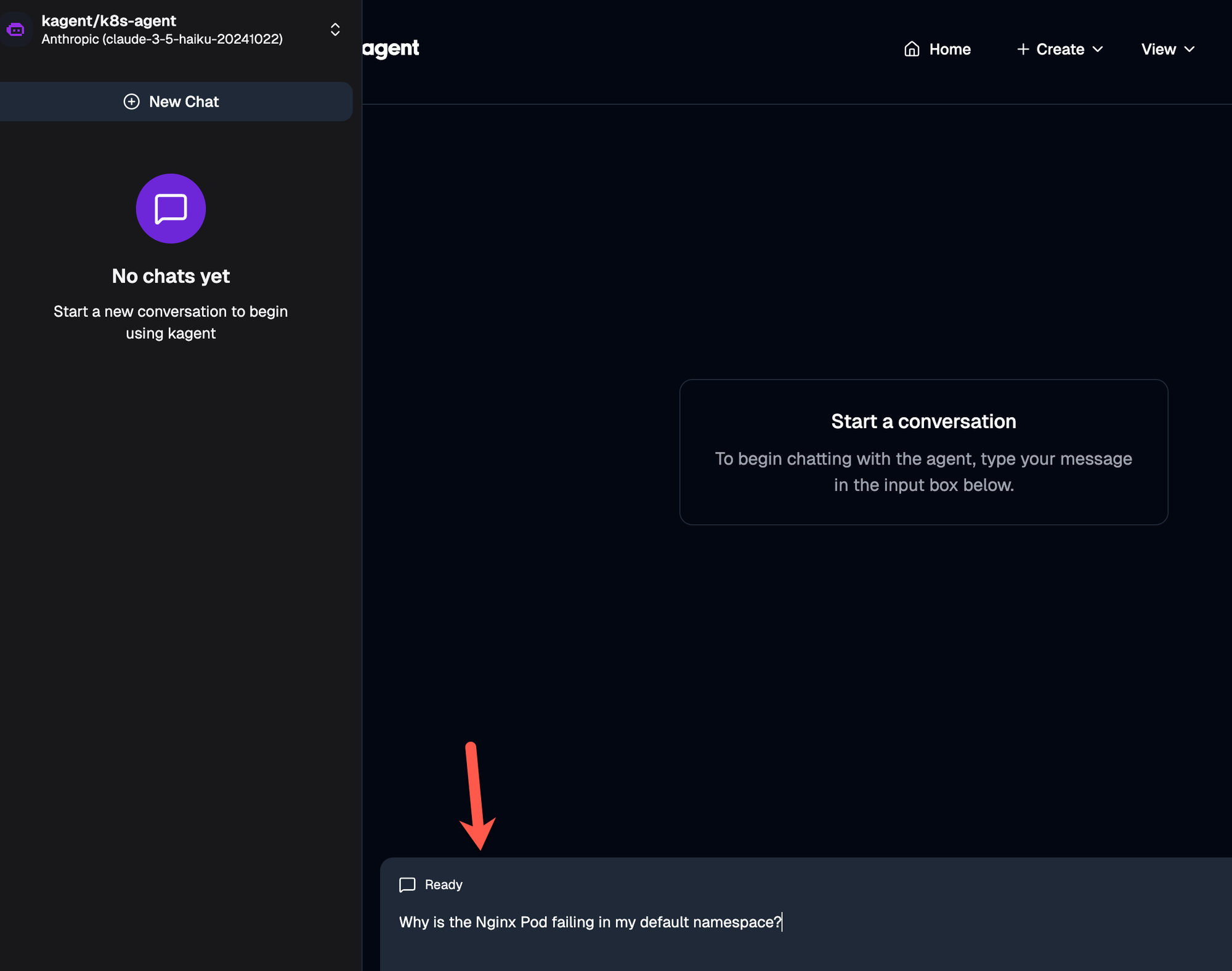Select the kagent/k8s-agent name header
The image size is (1232, 971).
(x=108, y=21)
